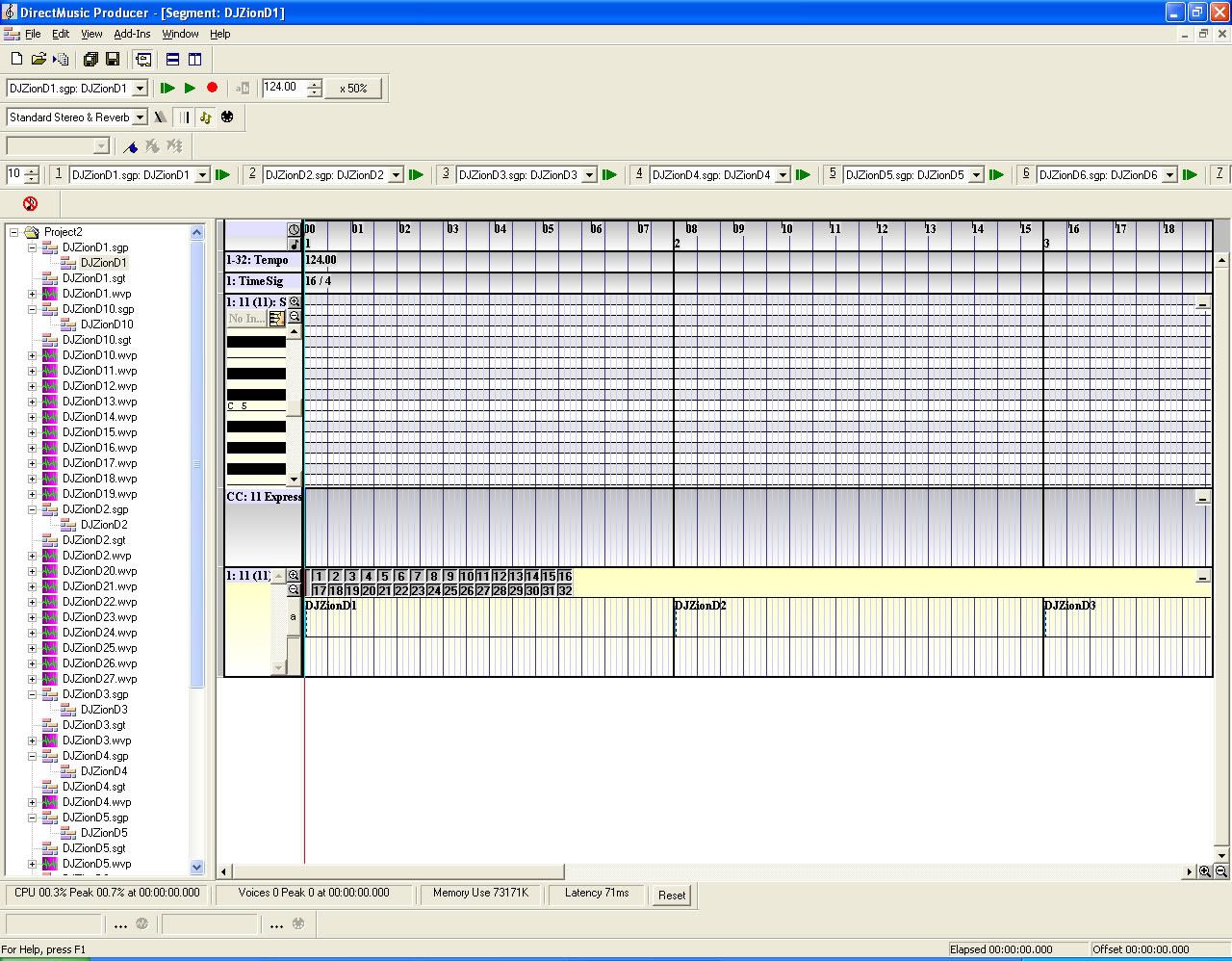Open the Add-Ins menu
The width and height of the screenshot is (1232, 961).
tap(132, 34)
